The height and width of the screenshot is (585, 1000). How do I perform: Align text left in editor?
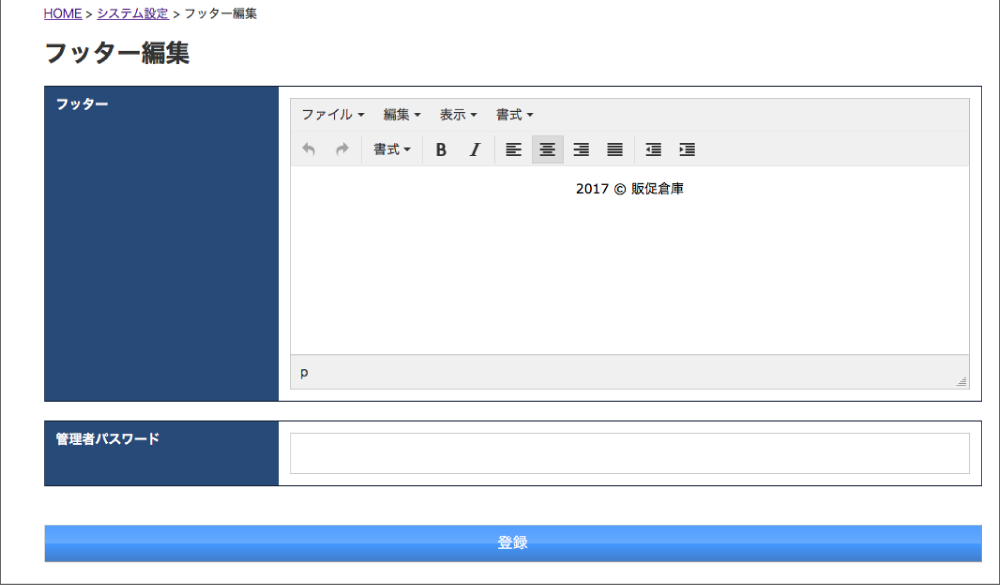coord(513,149)
